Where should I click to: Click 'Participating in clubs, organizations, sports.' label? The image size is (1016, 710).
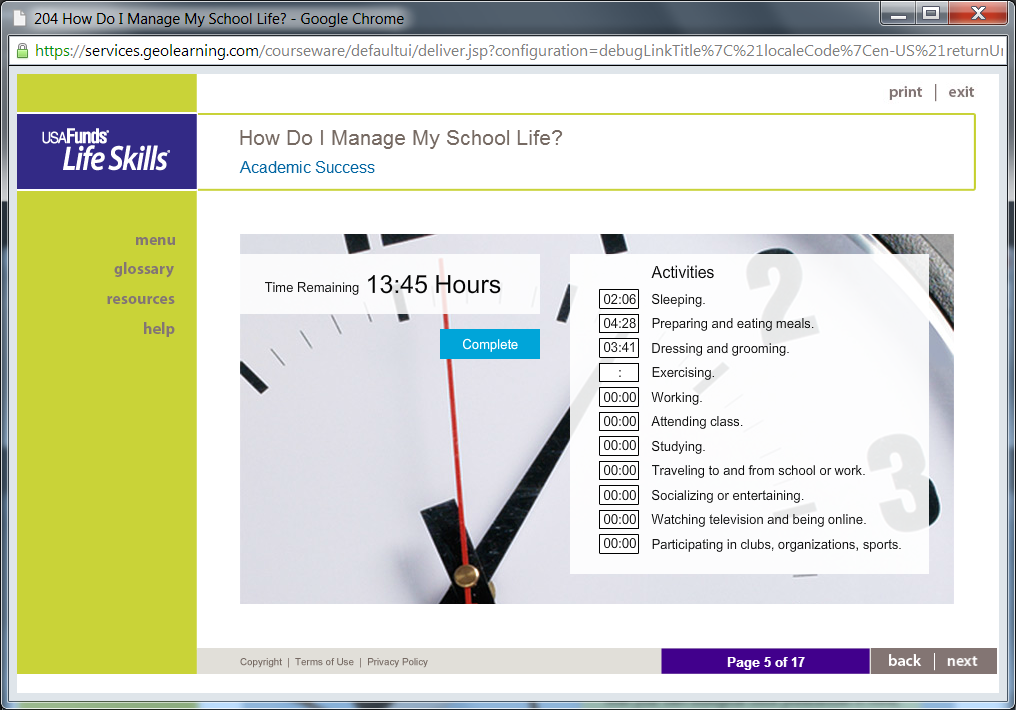click(776, 544)
